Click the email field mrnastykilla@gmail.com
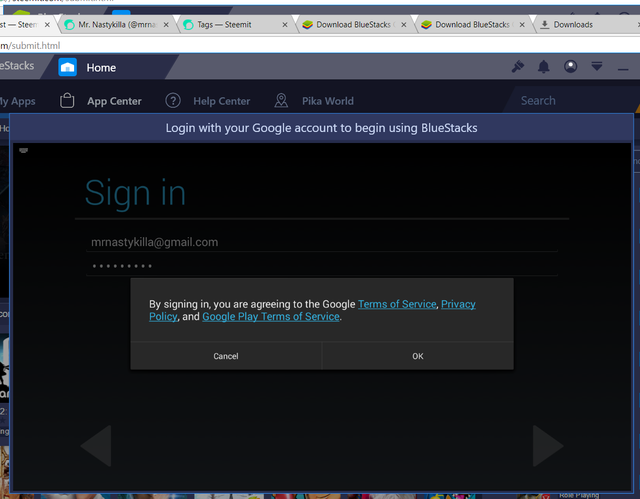The width and height of the screenshot is (640, 499). coord(322,242)
